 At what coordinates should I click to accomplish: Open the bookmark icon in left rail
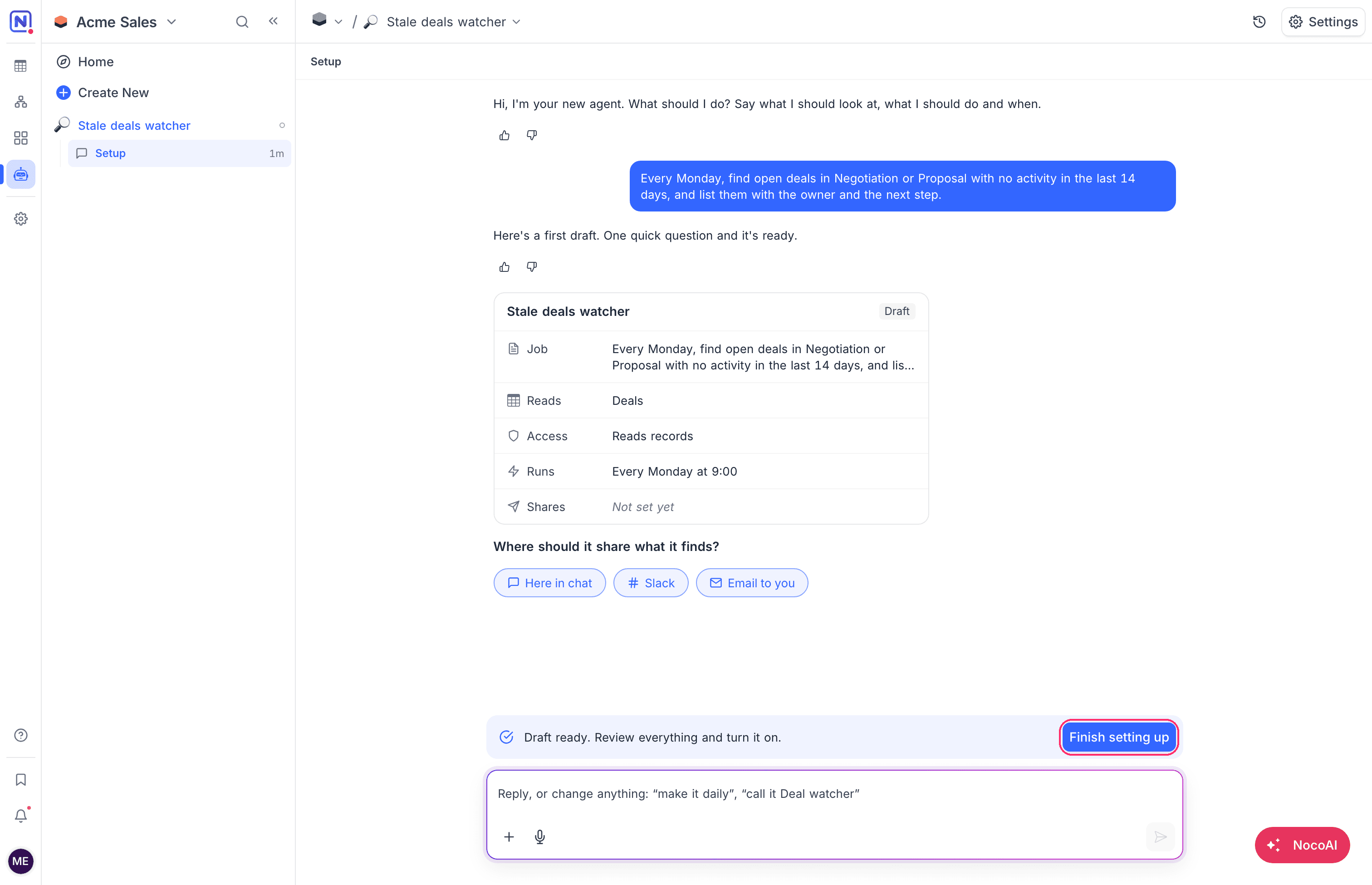click(x=21, y=779)
